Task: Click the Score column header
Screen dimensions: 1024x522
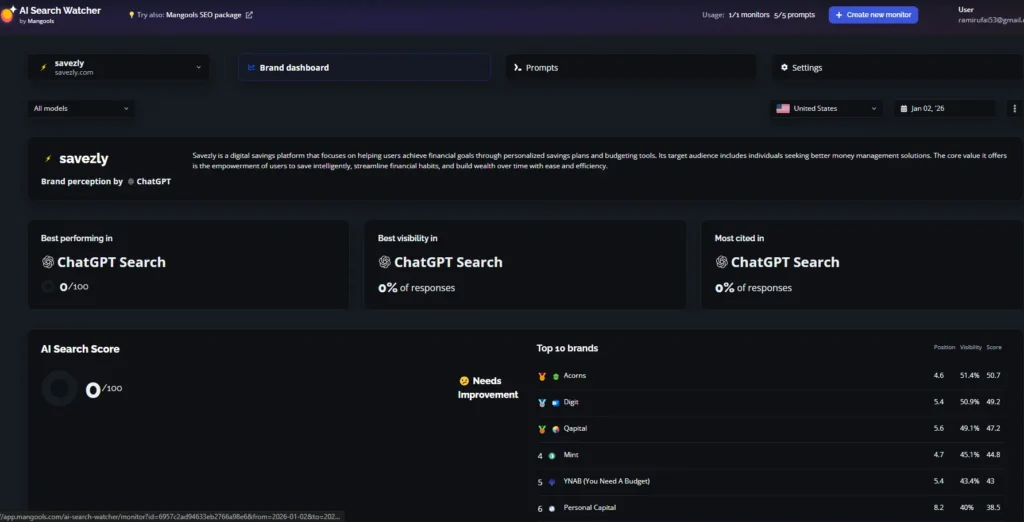Action: tap(994, 347)
